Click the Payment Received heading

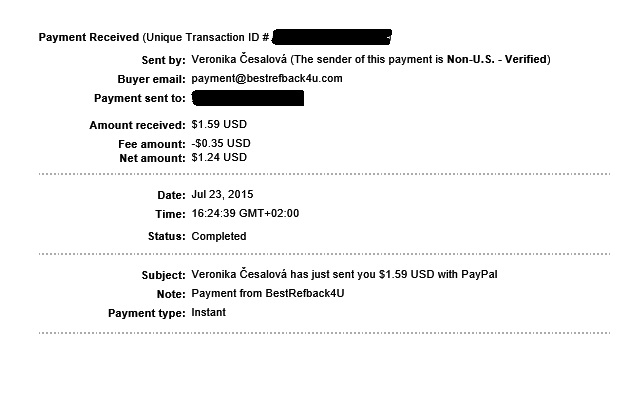tap(89, 38)
